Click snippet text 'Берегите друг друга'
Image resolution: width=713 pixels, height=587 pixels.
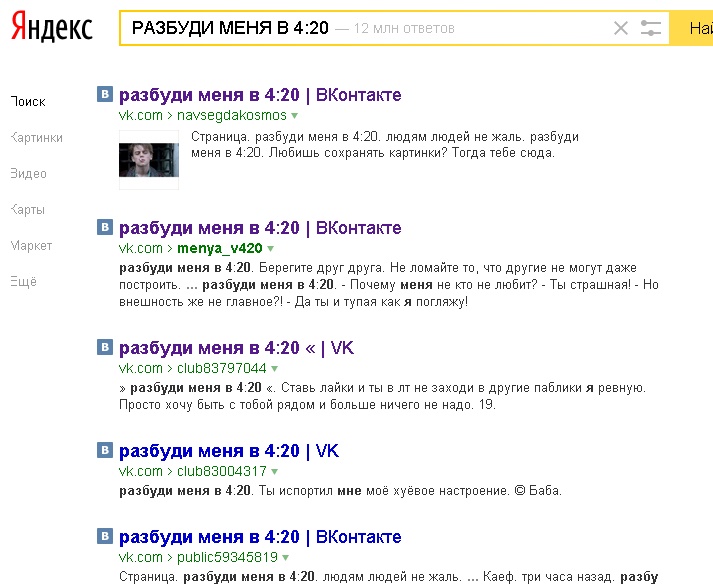322,268
